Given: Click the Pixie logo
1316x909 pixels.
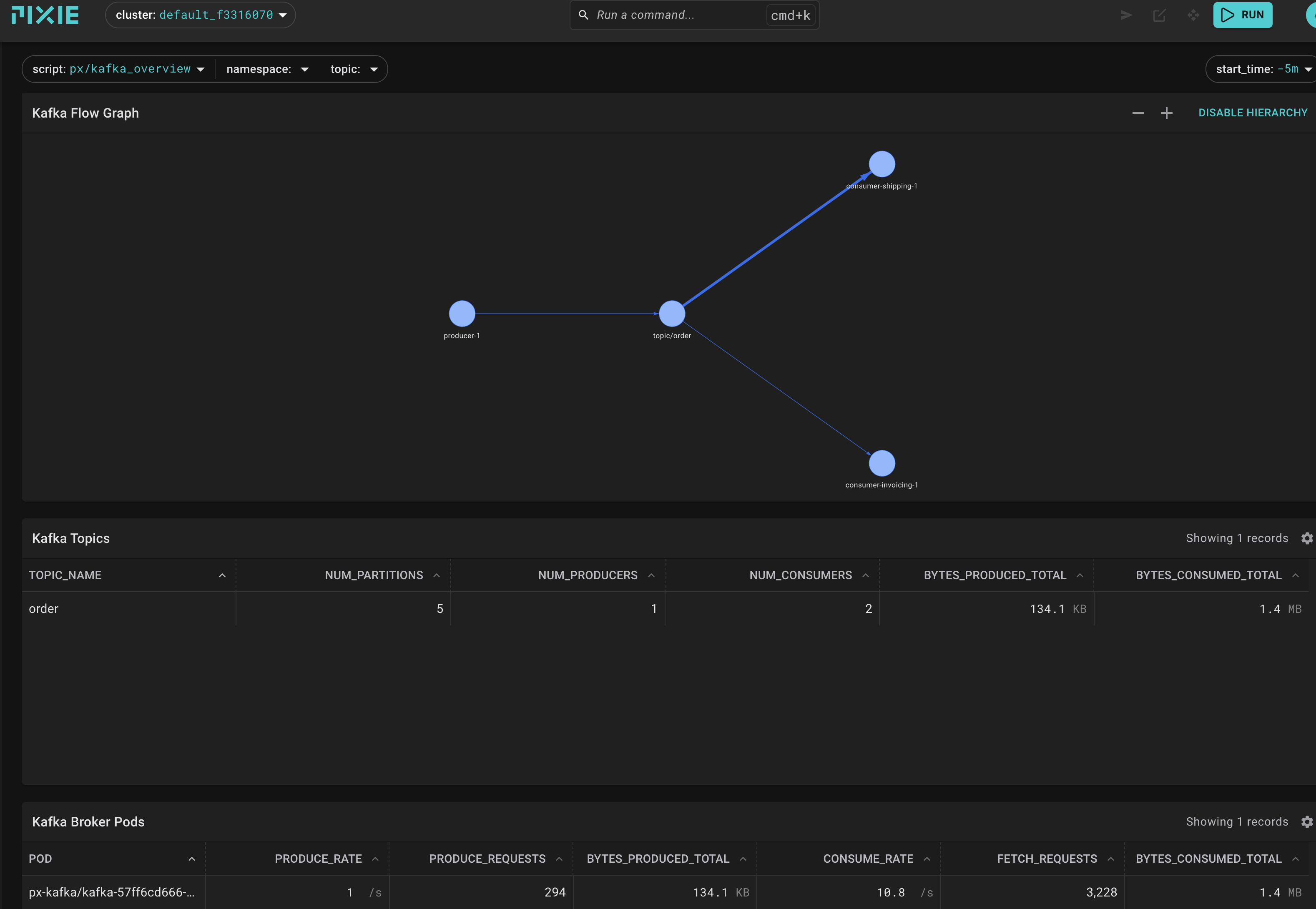Looking at the screenshot, I should point(45,15).
